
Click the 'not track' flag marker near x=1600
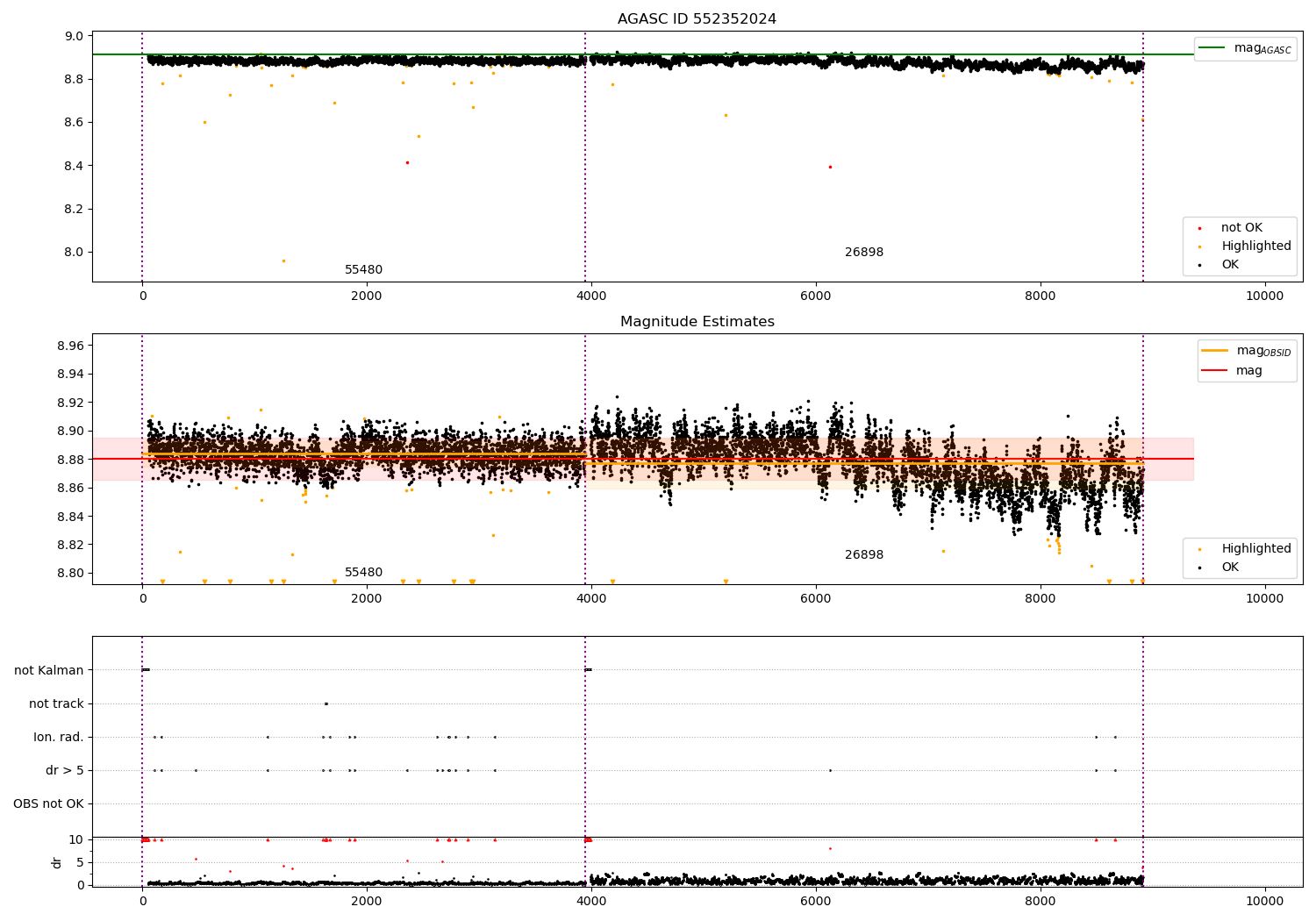[326, 703]
